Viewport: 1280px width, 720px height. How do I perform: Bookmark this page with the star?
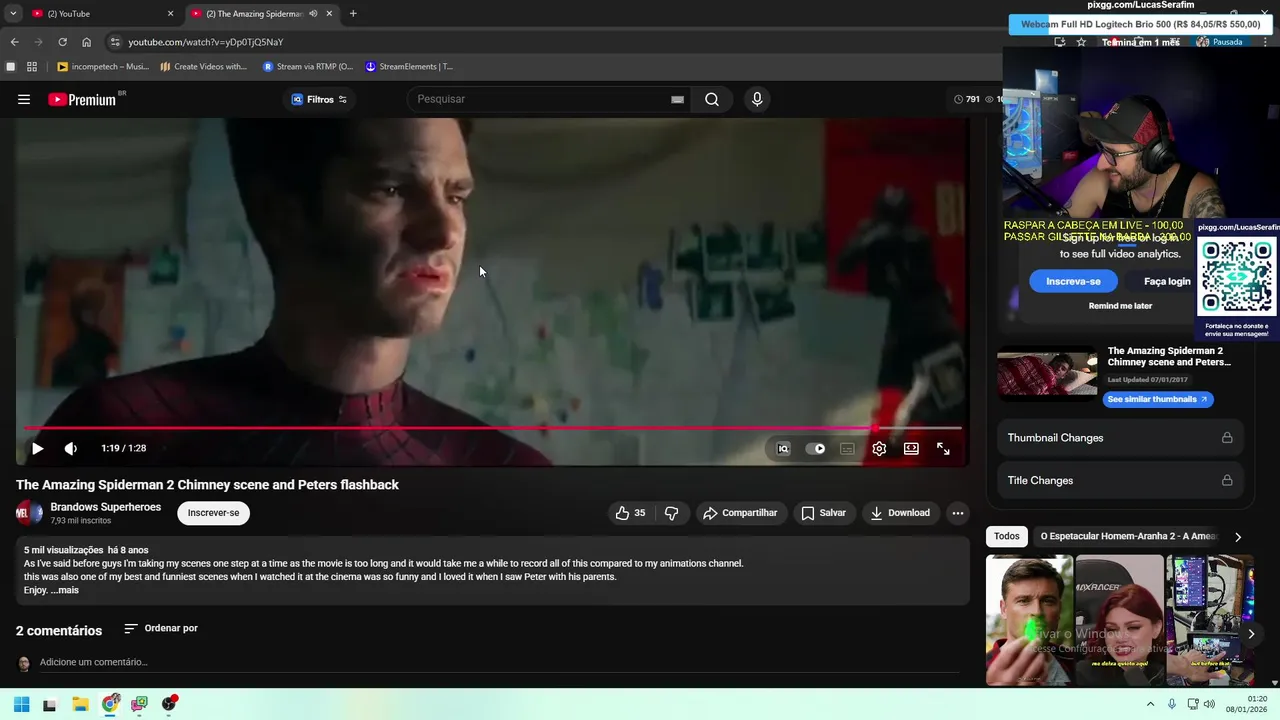[1081, 42]
